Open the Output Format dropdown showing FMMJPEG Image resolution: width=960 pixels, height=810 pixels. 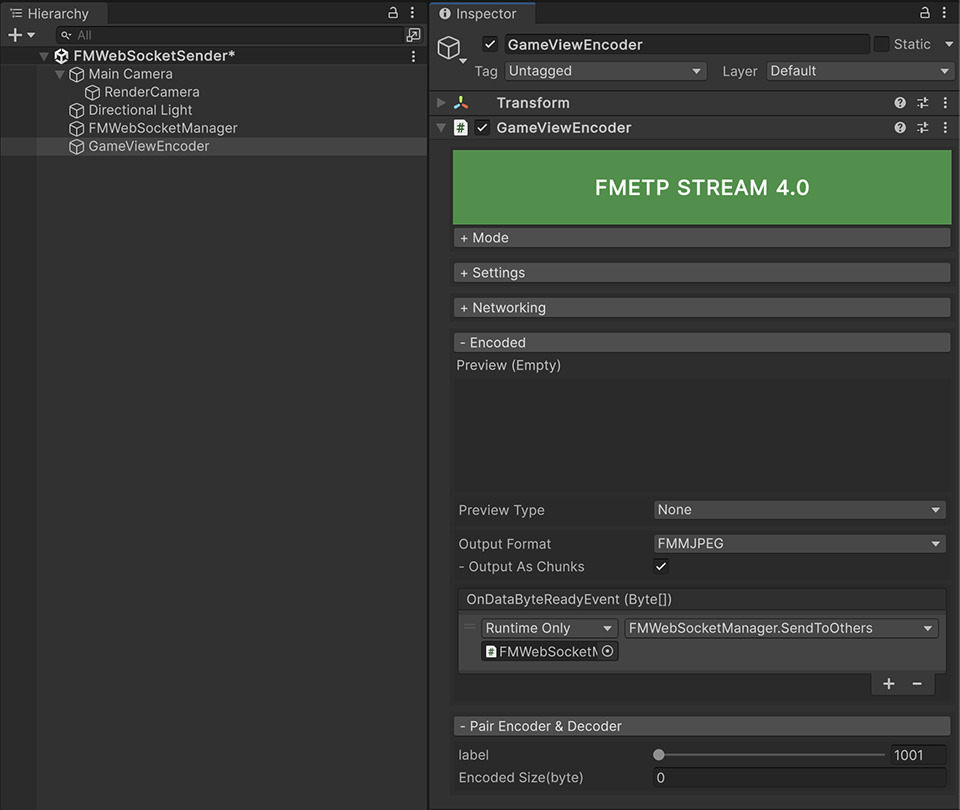(798, 543)
